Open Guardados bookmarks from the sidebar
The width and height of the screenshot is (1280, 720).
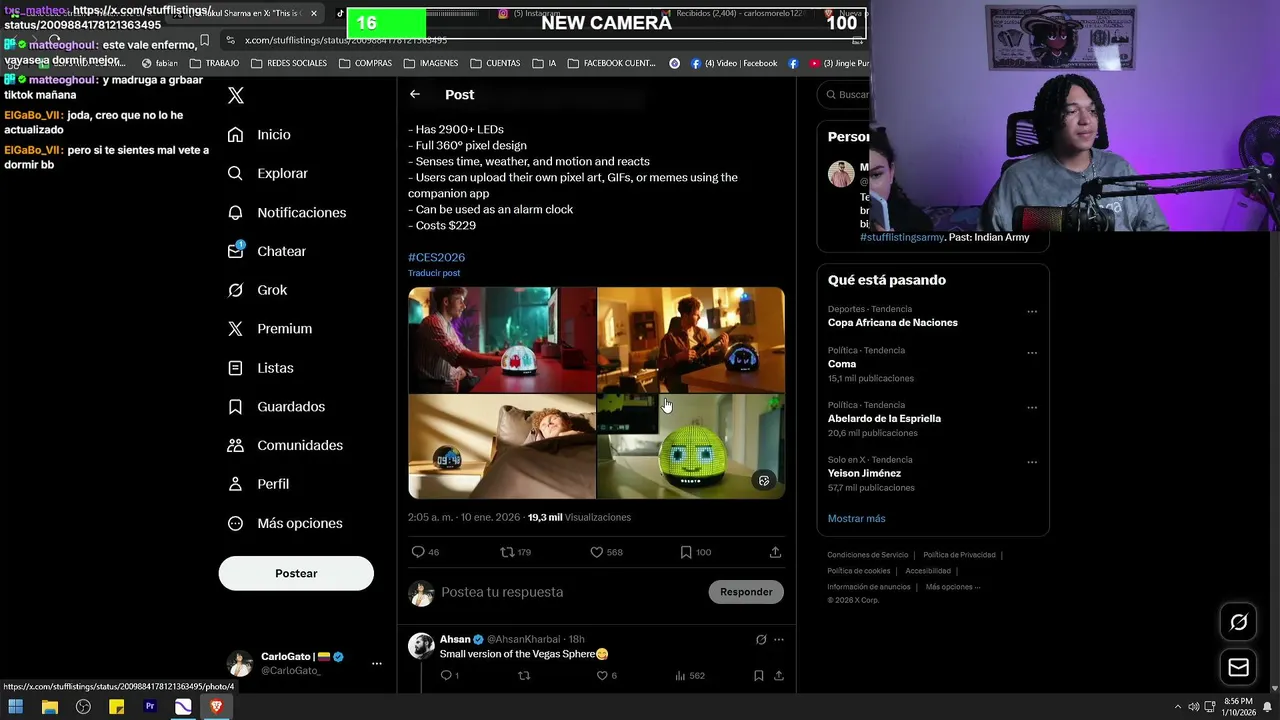click(x=276, y=407)
